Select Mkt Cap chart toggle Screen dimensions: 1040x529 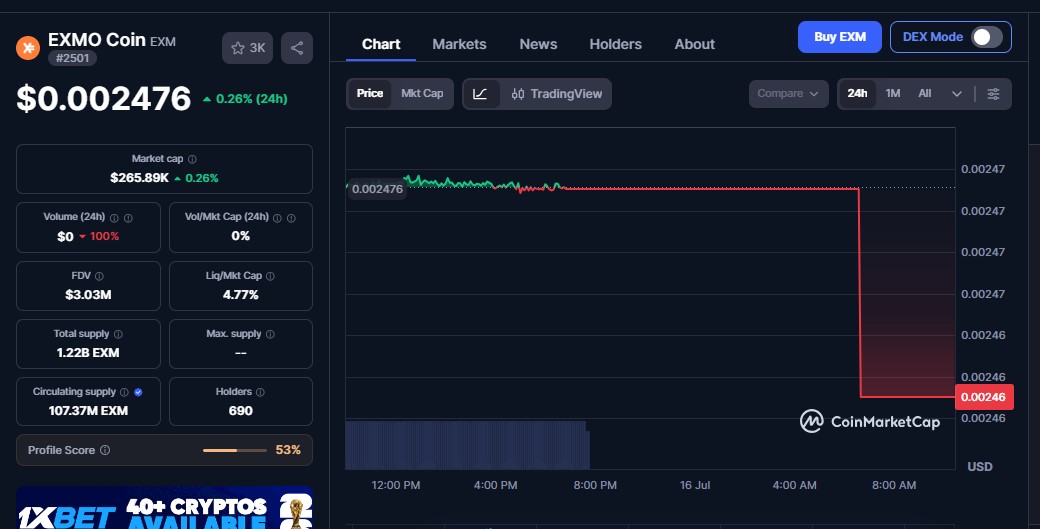422,93
